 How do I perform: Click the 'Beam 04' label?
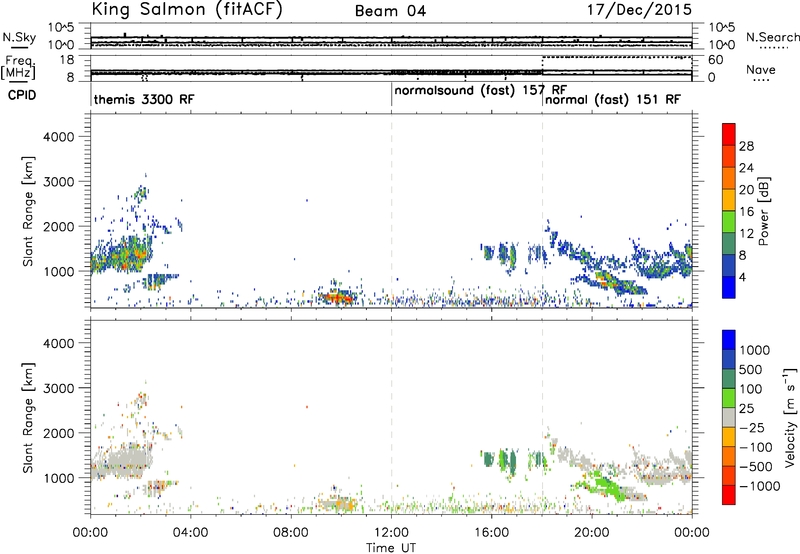click(391, 11)
